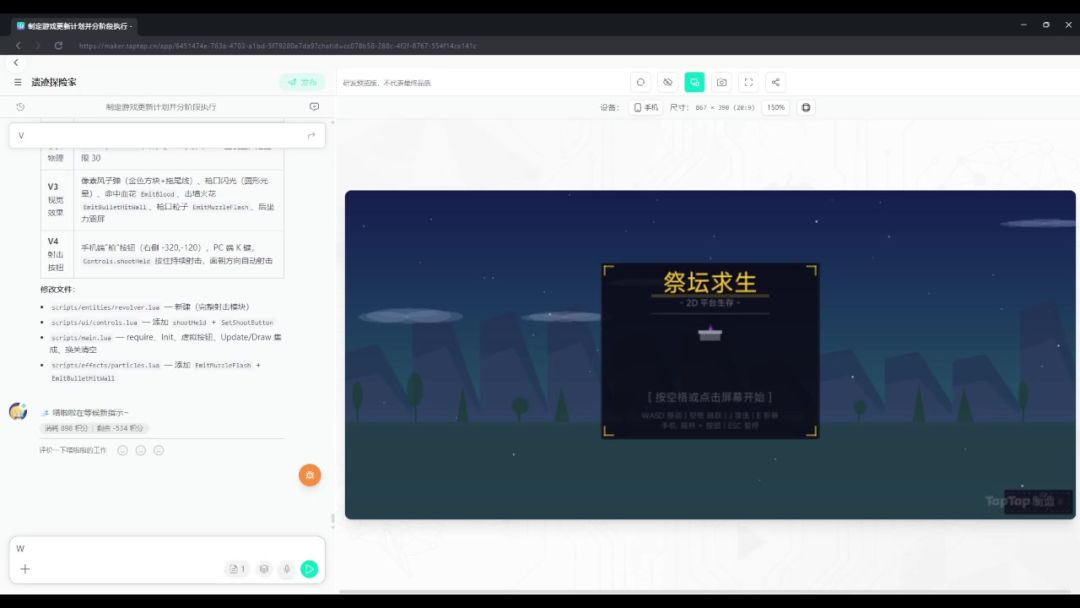The height and width of the screenshot is (608, 1080).
Task: Click the microphone voice input icon
Action: [x=286, y=569]
